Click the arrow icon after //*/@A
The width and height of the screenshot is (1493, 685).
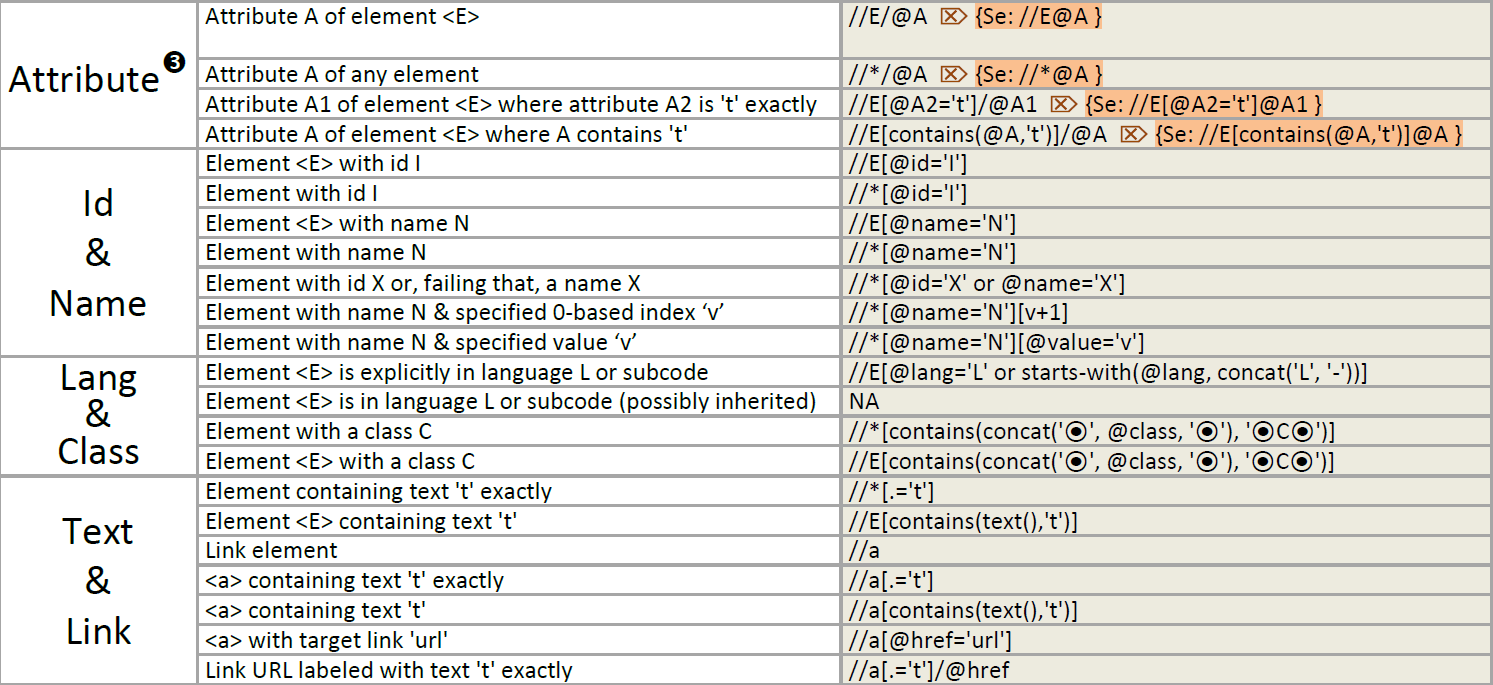(952, 74)
